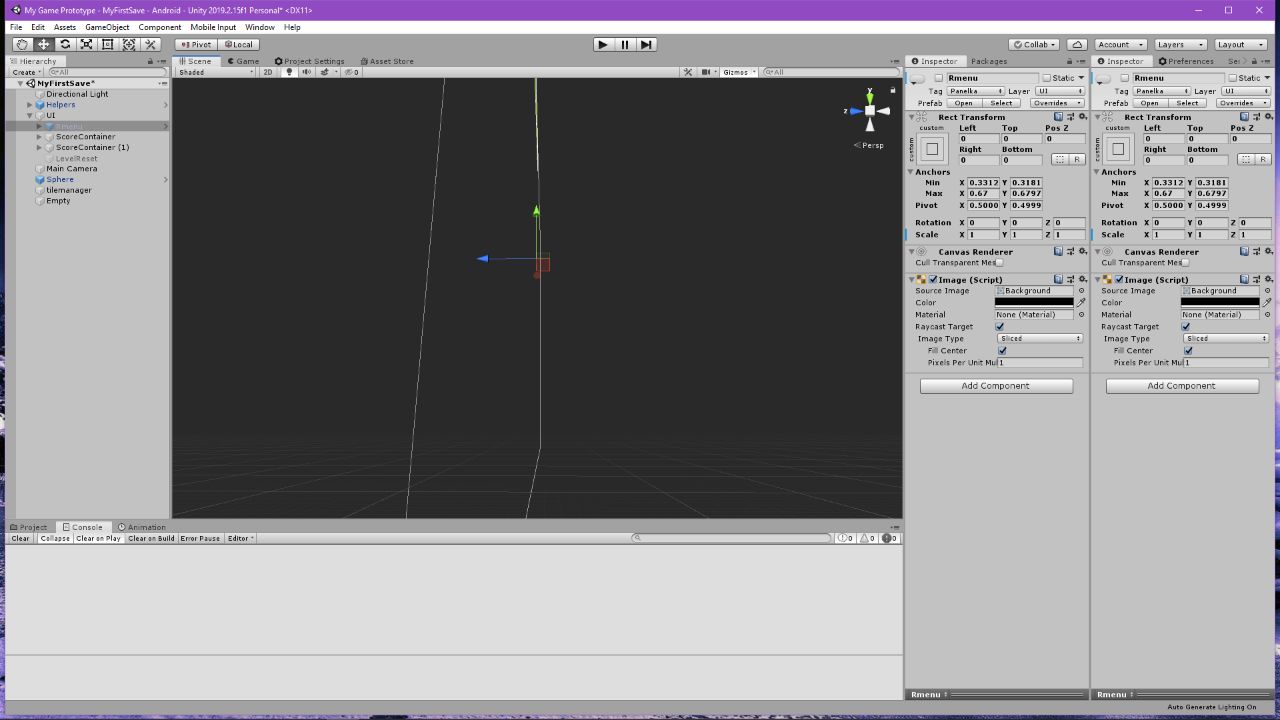Open Rect Transform help in the Inspector beside Packages
The image size is (1280, 720).
click(x=1058, y=117)
